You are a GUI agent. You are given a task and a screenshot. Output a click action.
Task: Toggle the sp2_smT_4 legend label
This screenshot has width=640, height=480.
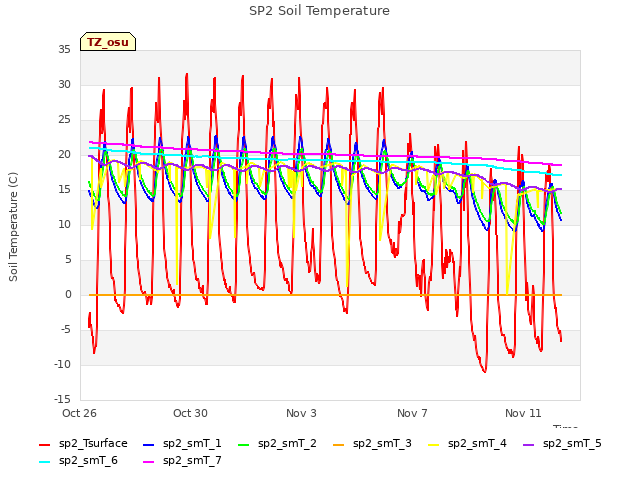pos(477,444)
